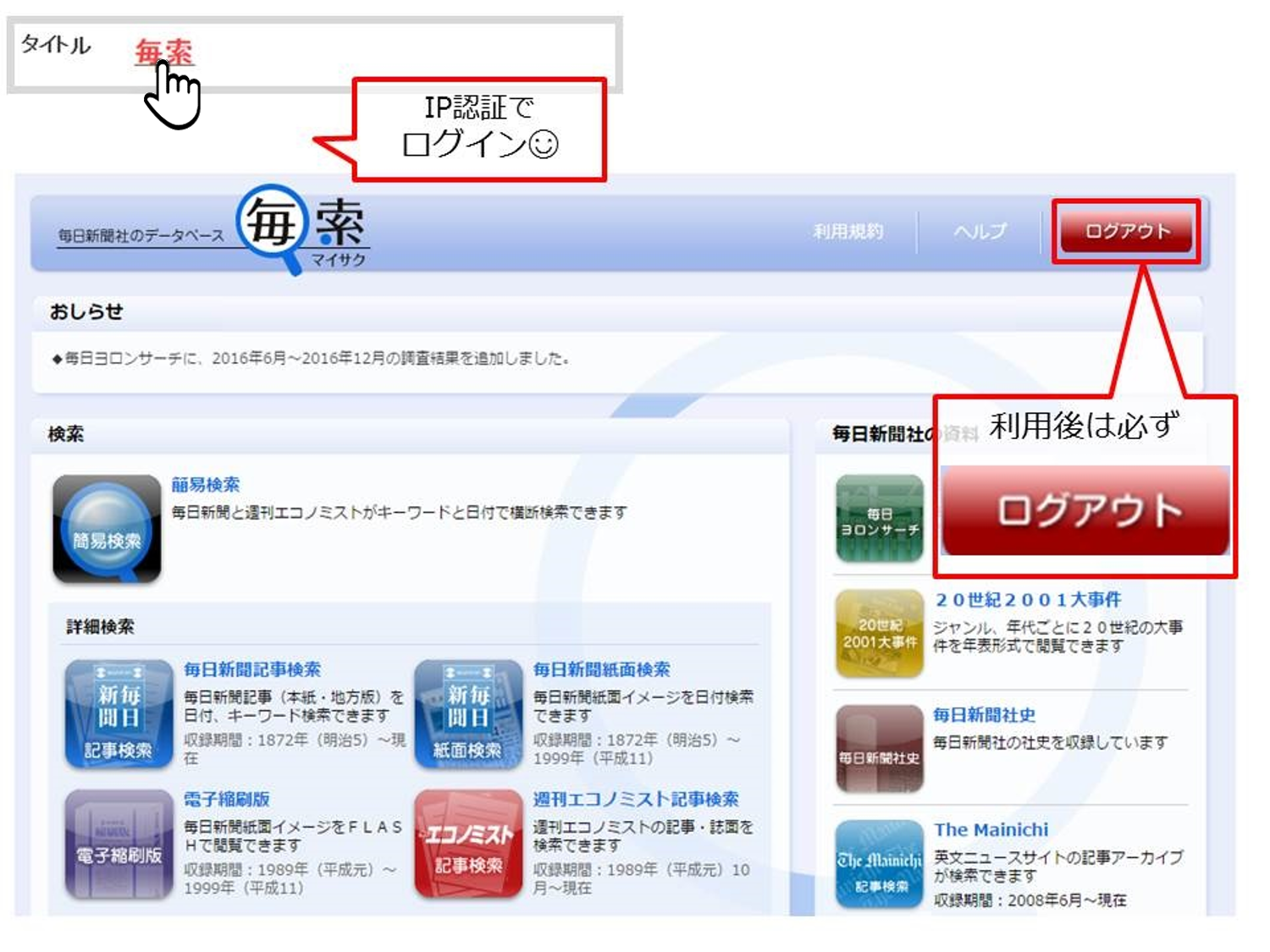Open the red エコノミスト 記事検索 icon
This screenshot has height=952, width=1270.
(x=468, y=844)
